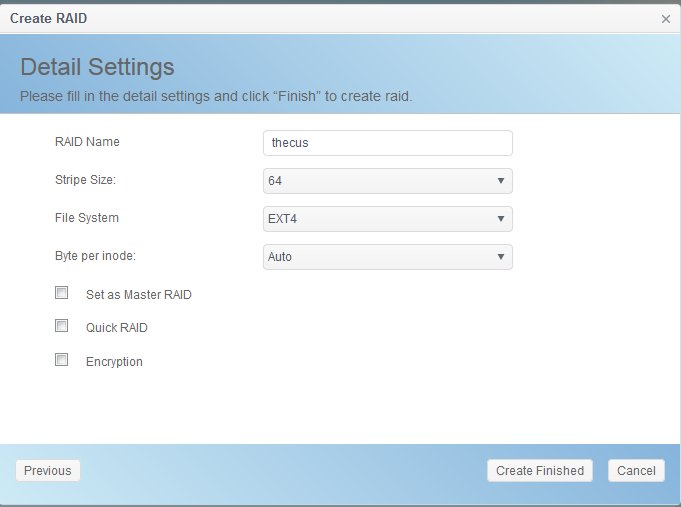This screenshot has height=507, width=681.
Task: Focus the RAID Name text field
Action: coord(387,143)
